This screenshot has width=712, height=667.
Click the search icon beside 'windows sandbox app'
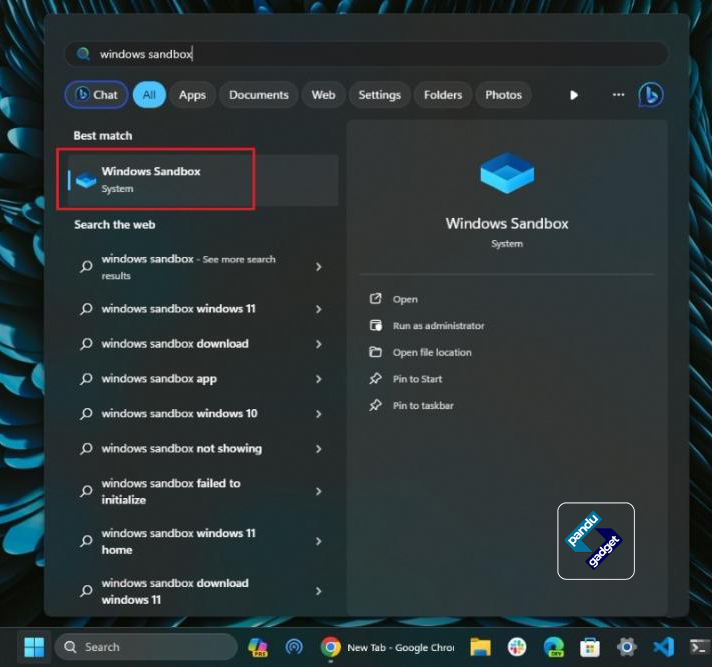tap(86, 379)
